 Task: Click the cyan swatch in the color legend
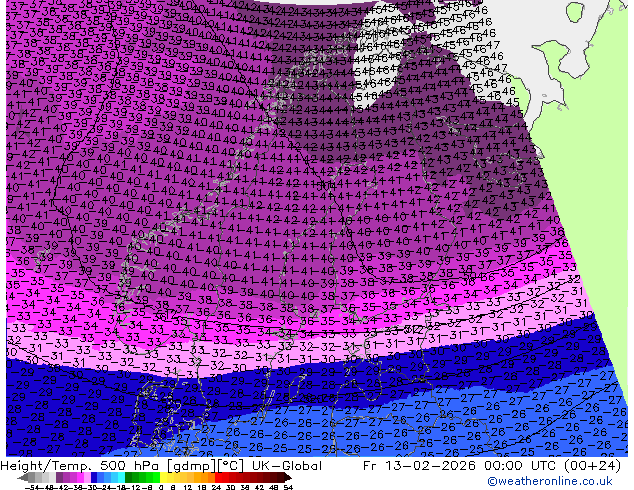122,477
